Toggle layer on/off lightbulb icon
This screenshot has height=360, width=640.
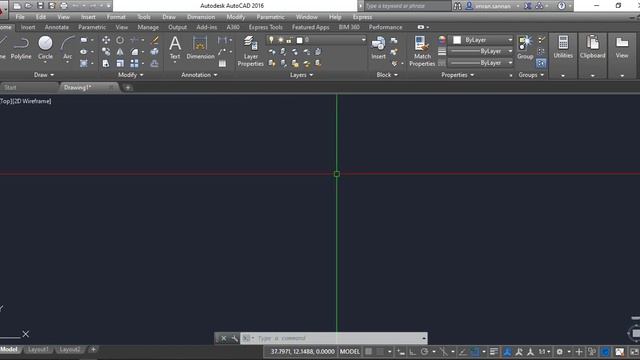click(271, 40)
